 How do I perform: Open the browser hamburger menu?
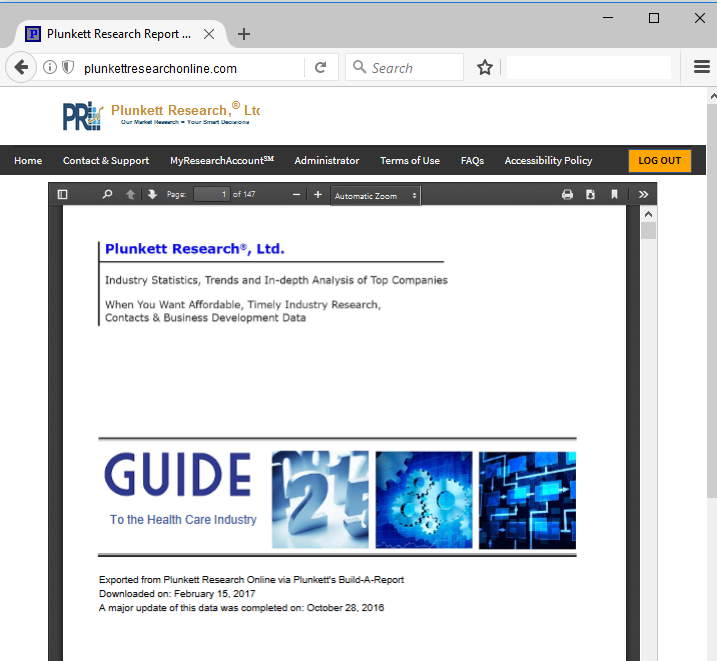701,67
